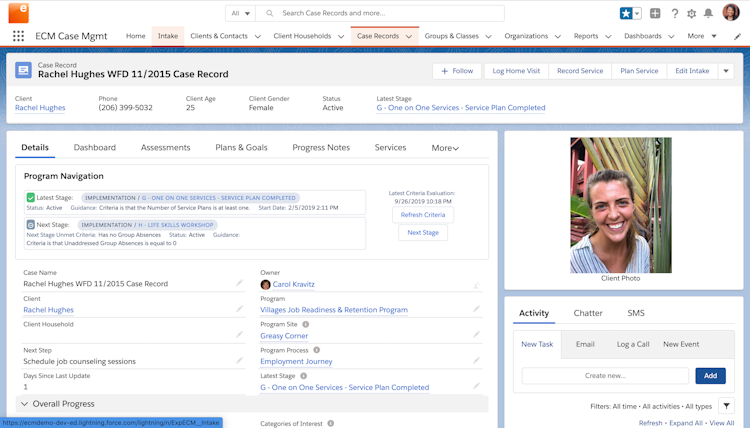Expand Case Records menu chevron
The height and width of the screenshot is (428, 750).
click(409, 36)
